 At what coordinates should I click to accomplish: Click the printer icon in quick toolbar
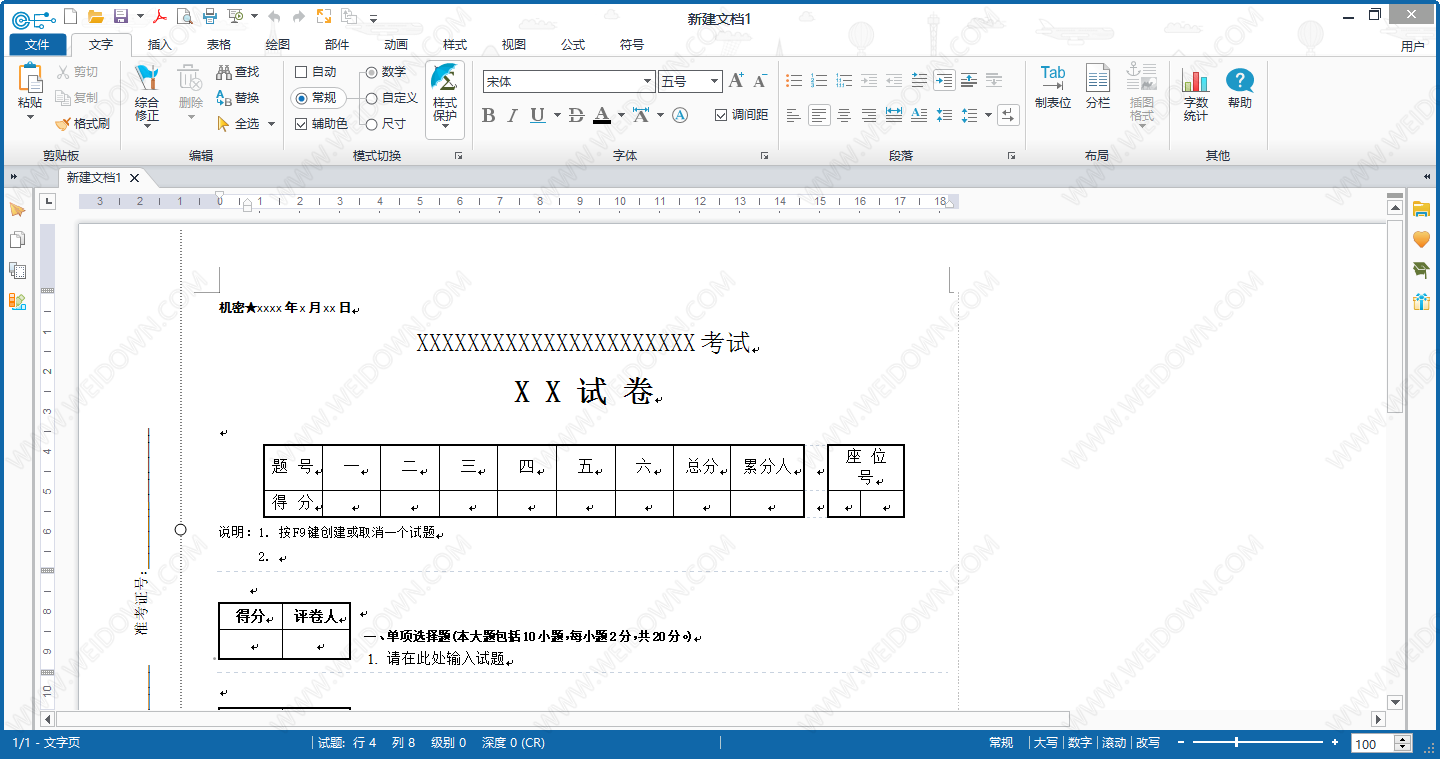(209, 16)
